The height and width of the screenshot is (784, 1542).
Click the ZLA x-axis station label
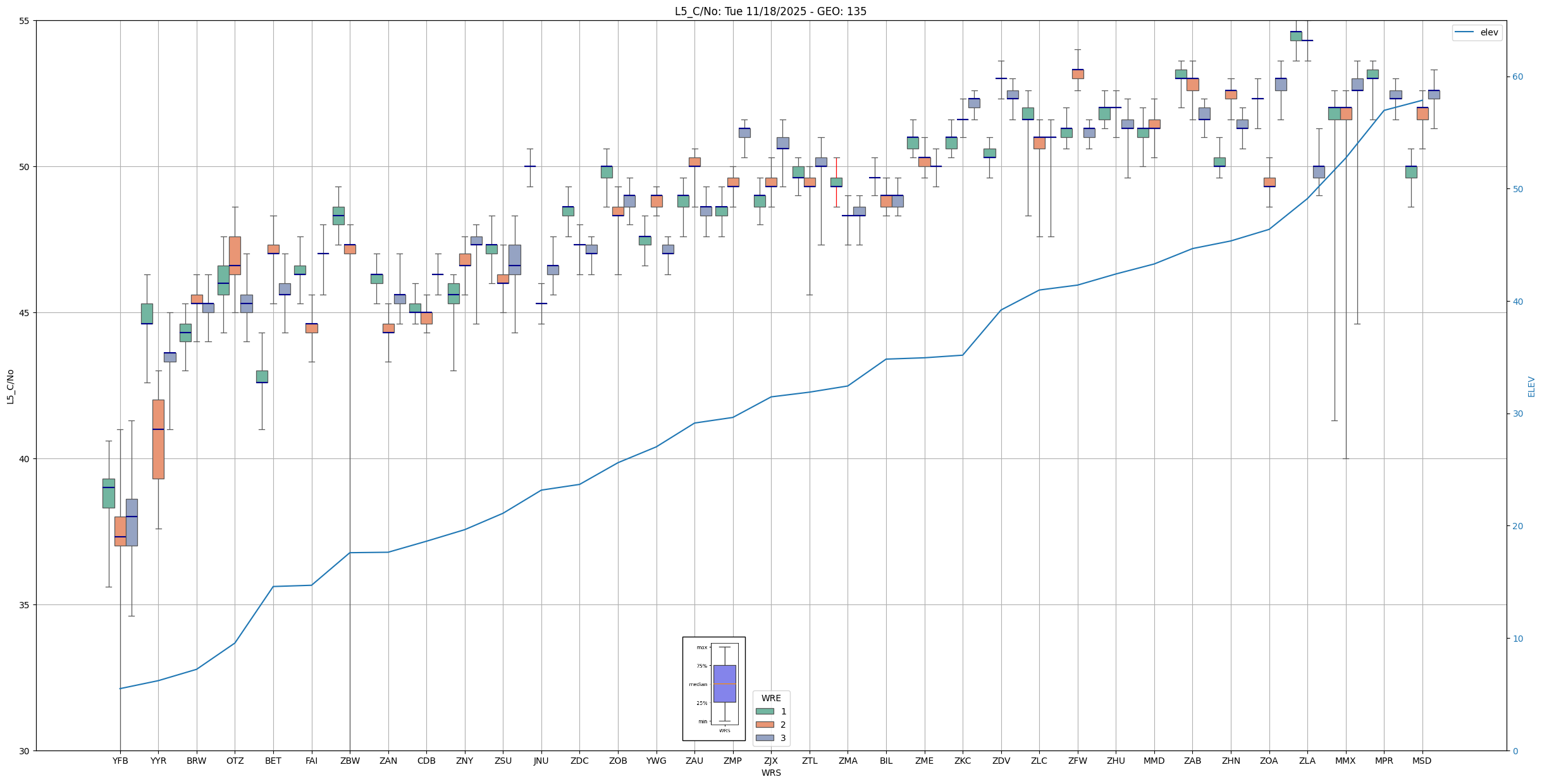[1307, 761]
